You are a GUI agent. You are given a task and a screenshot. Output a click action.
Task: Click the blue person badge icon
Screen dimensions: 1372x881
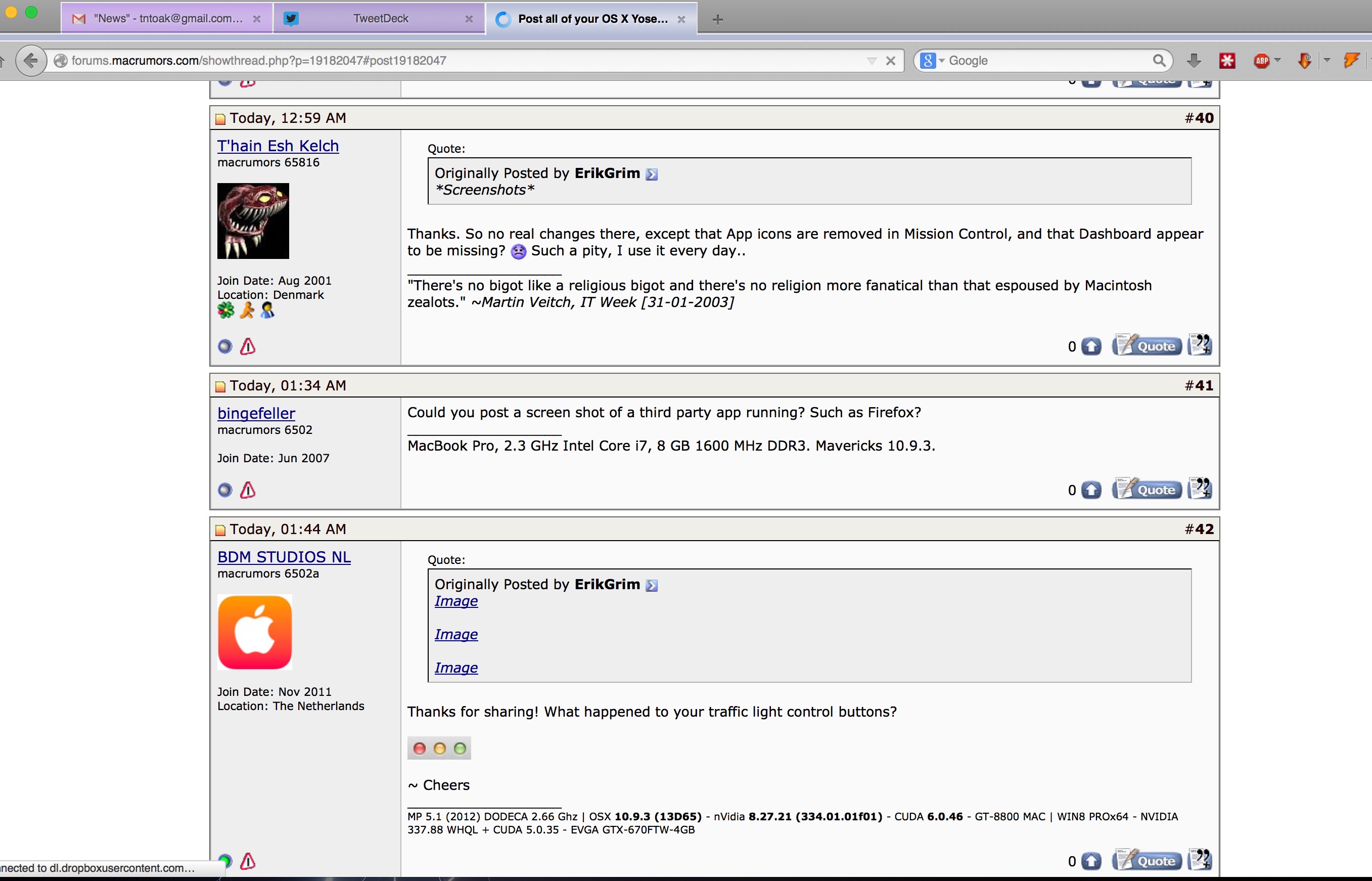tap(267, 311)
